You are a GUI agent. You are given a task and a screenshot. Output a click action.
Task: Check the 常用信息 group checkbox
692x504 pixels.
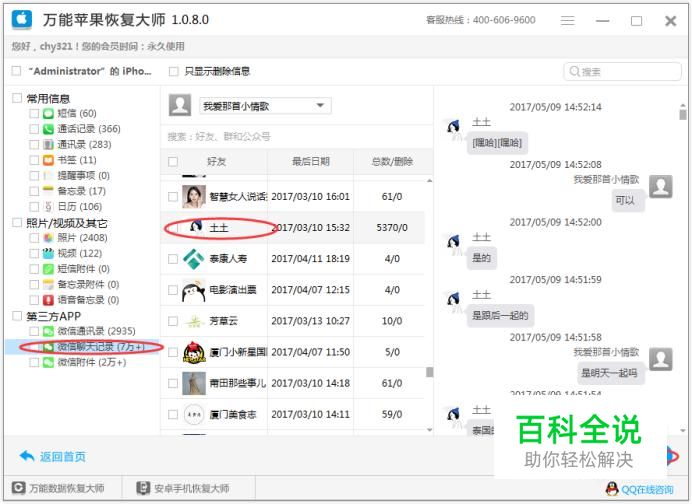click(17, 98)
